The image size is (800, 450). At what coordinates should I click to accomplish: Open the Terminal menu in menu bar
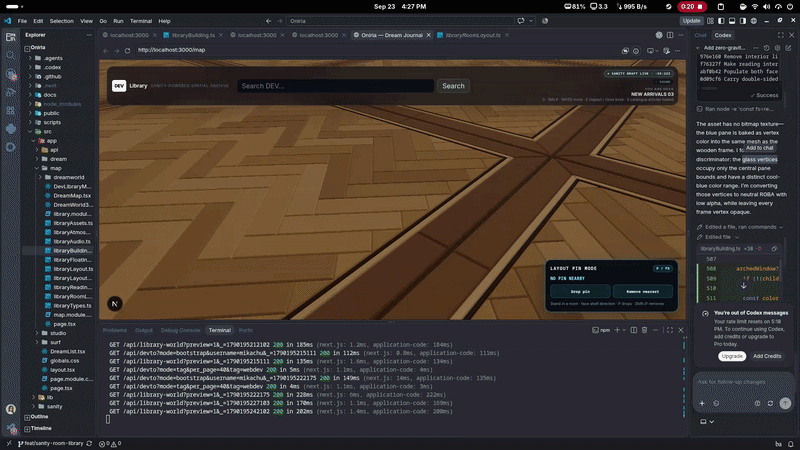(x=141, y=21)
